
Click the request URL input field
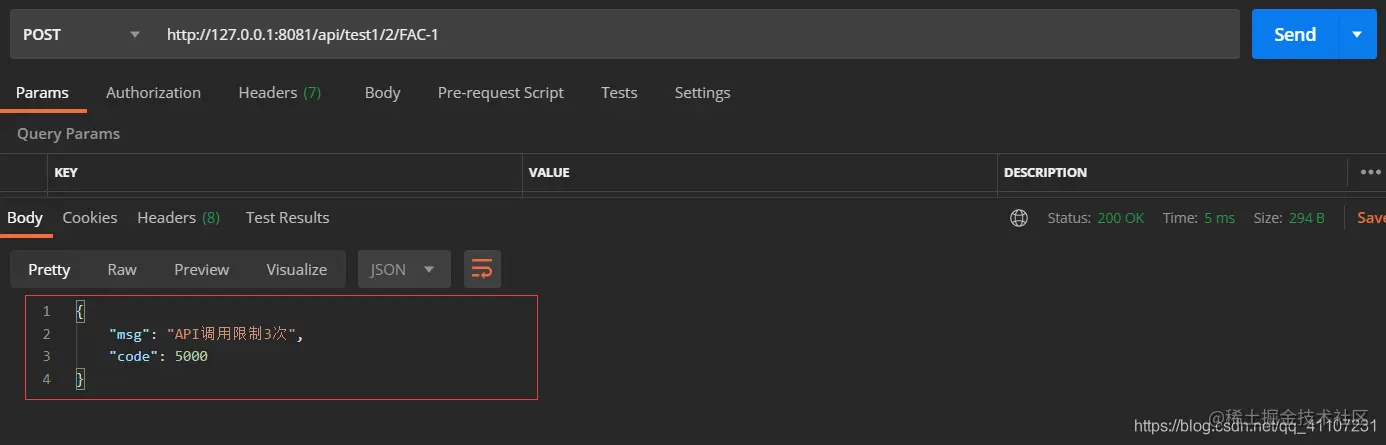coord(697,34)
